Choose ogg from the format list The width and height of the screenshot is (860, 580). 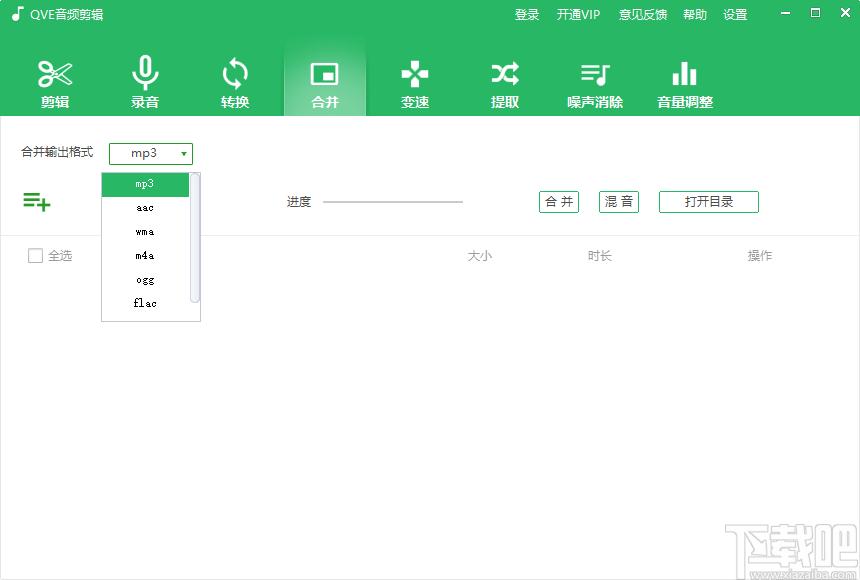pyautogui.click(x=145, y=280)
